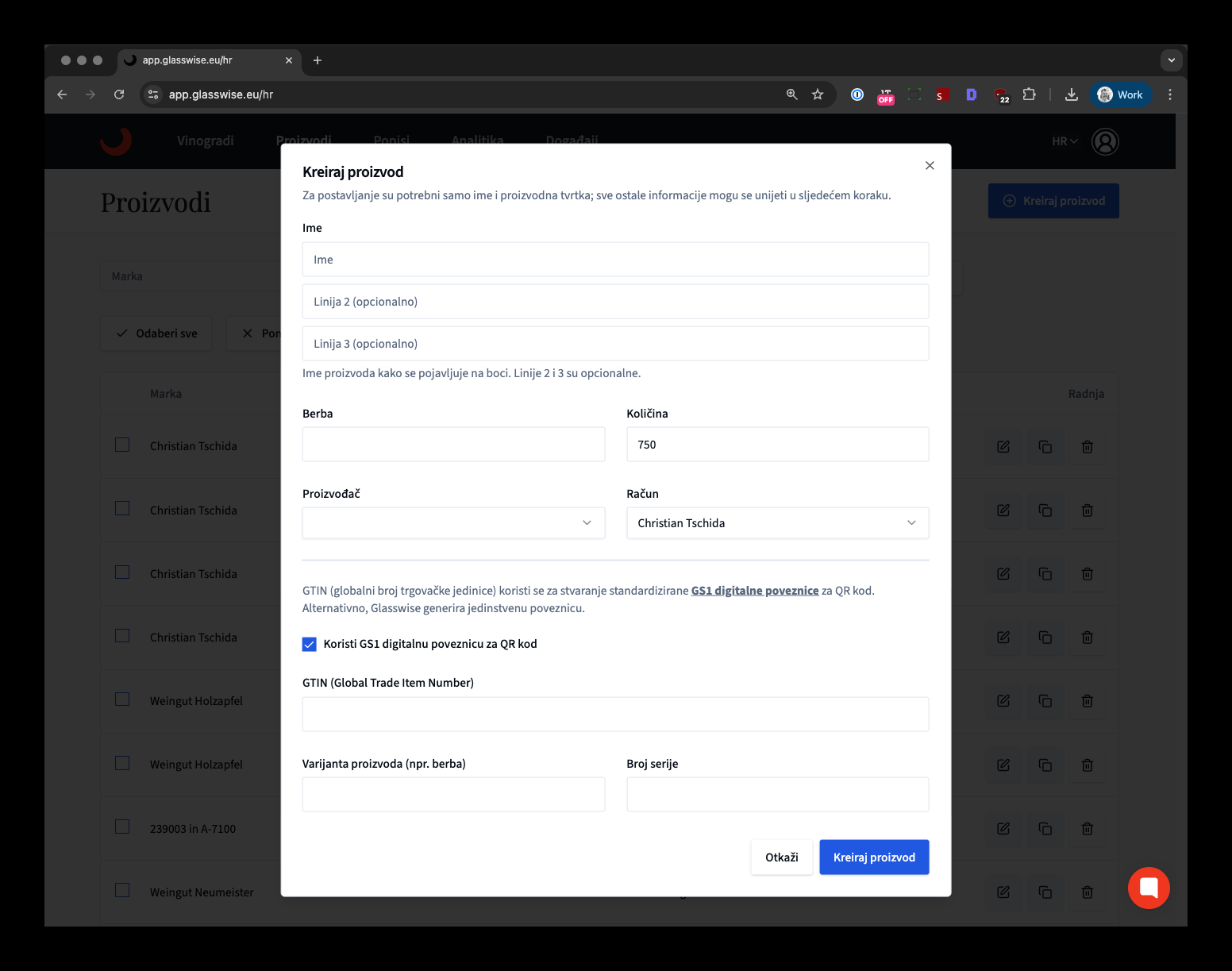Duplicate icon in fourth Christian Tschida row

[x=1045, y=637]
